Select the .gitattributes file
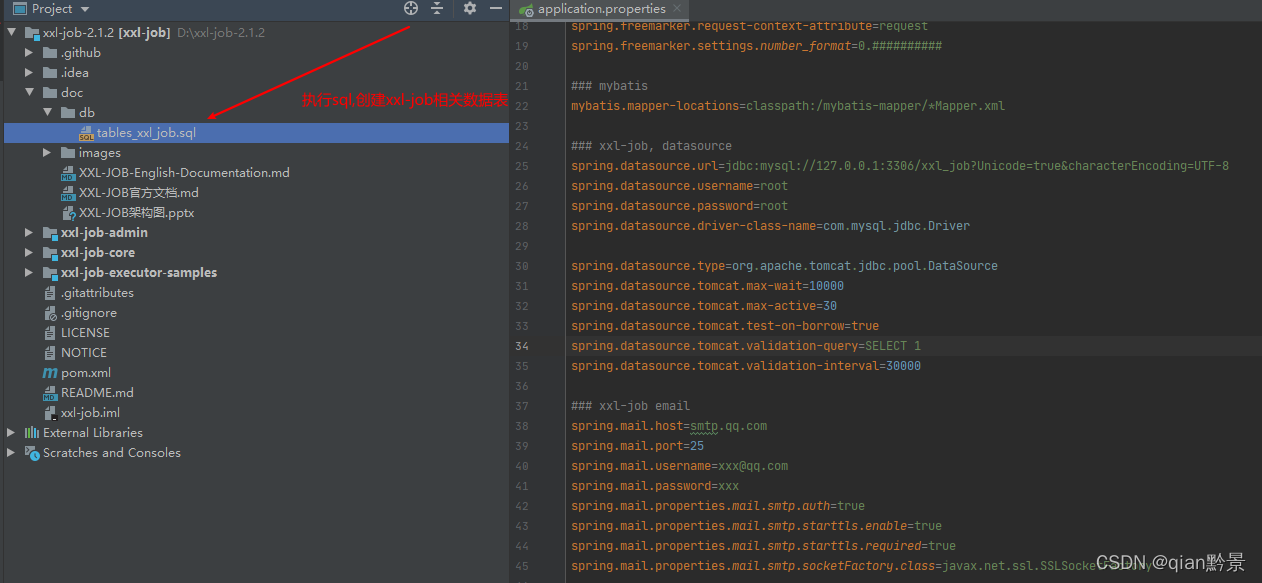 (x=97, y=293)
